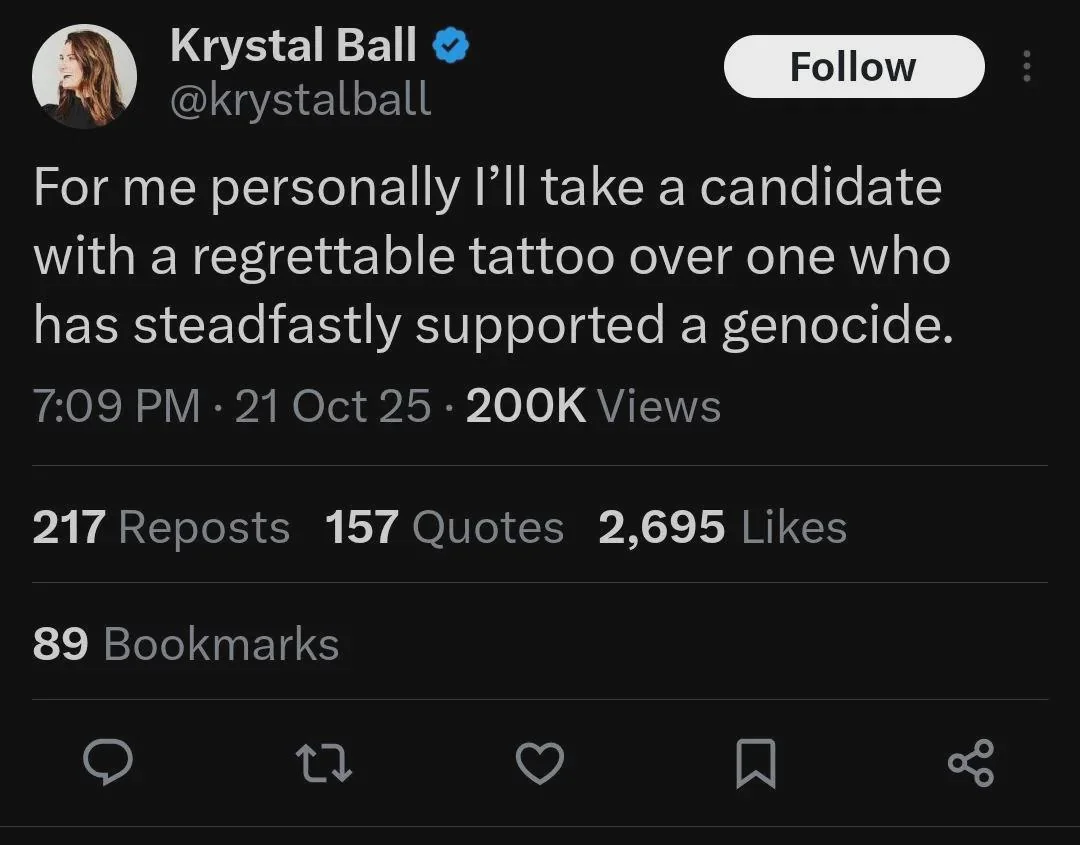
Task: Open the 157 Quotes list
Action: pyautogui.click(x=444, y=527)
